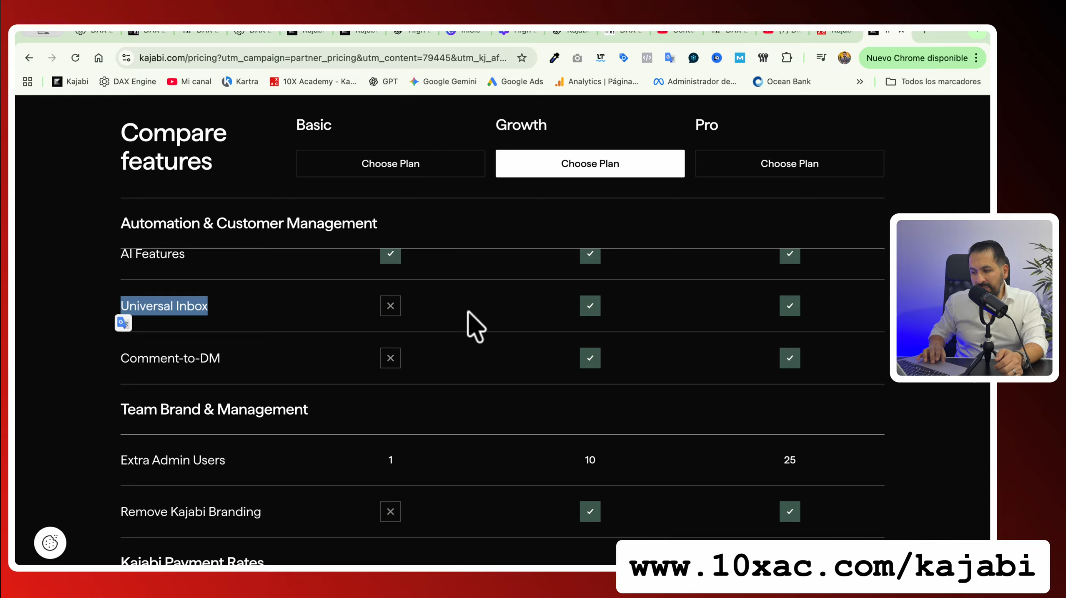
Task: Click Basic X for Remove Kajabi Branding
Action: pyautogui.click(x=390, y=512)
